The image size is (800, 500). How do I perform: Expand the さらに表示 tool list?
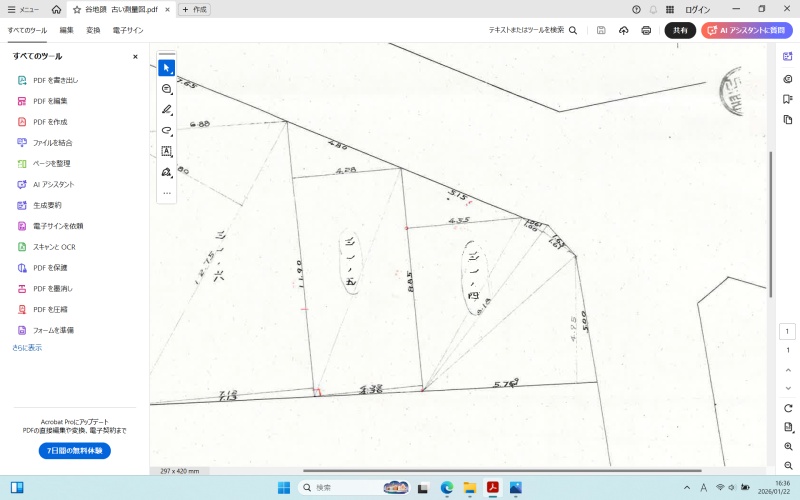(x=27, y=347)
